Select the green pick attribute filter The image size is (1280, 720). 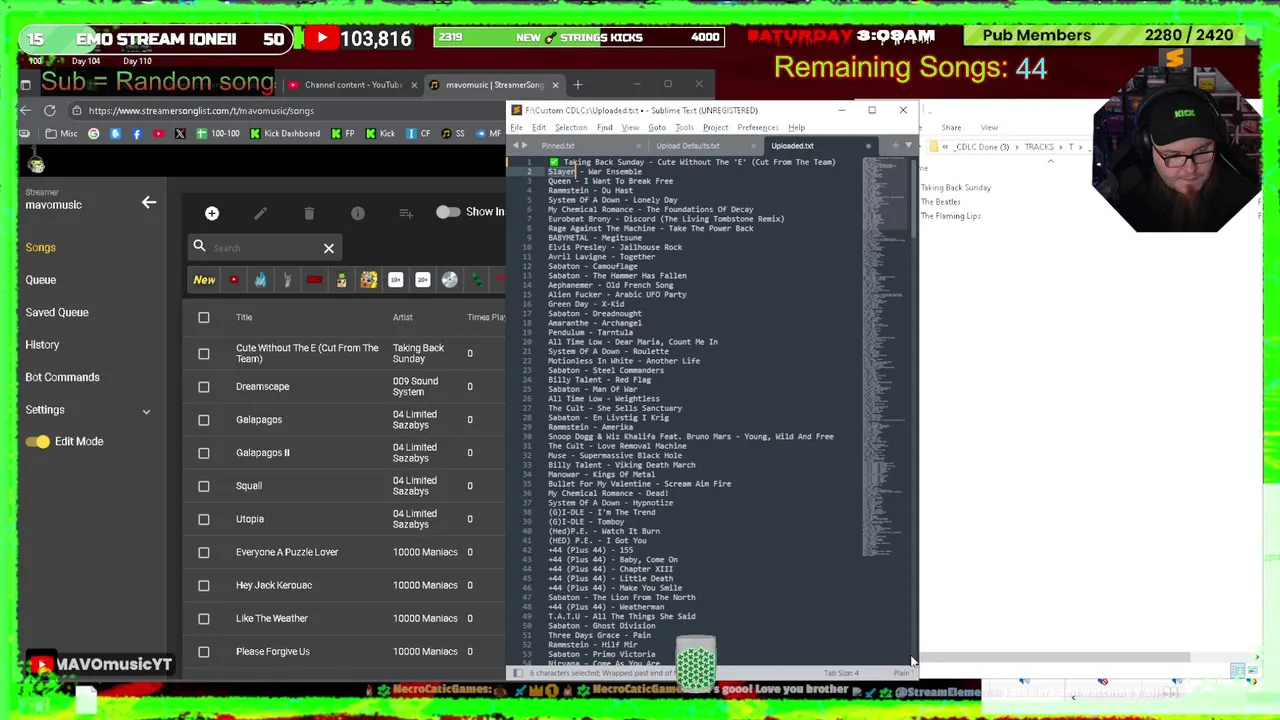click(x=477, y=280)
